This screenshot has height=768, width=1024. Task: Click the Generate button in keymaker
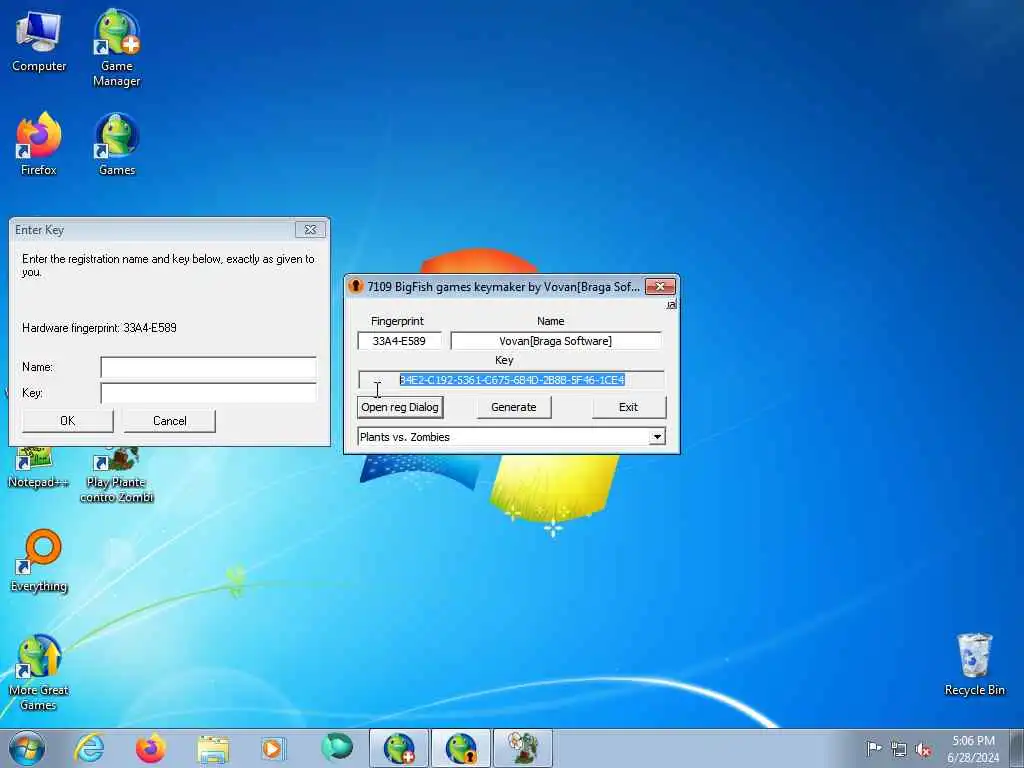click(513, 407)
